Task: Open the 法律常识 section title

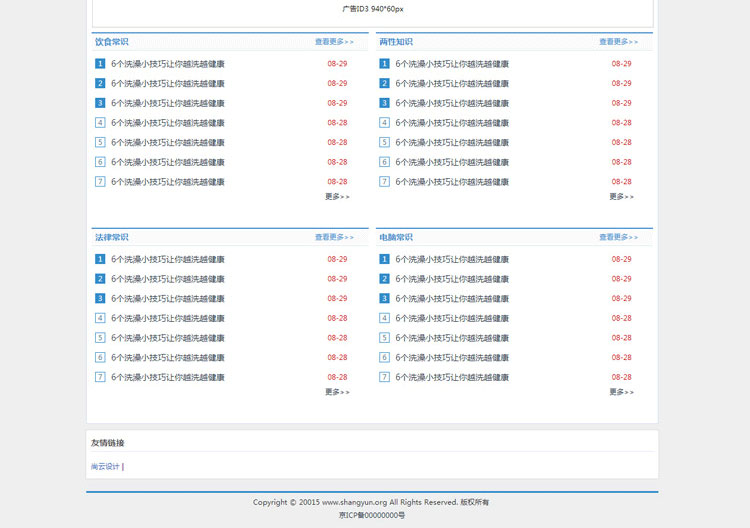Action: coord(112,237)
